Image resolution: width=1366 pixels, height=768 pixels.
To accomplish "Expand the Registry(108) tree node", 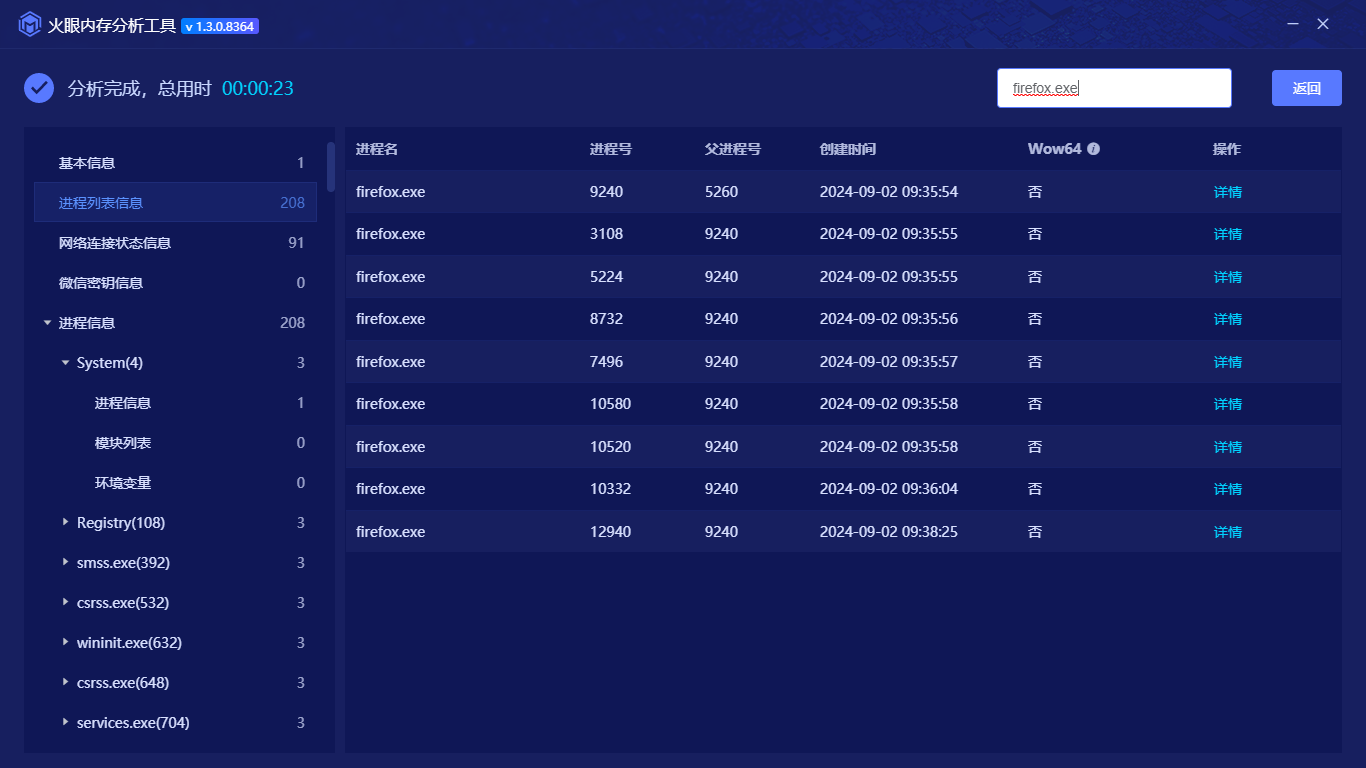I will pyautogui.click(x=65, y=523).
